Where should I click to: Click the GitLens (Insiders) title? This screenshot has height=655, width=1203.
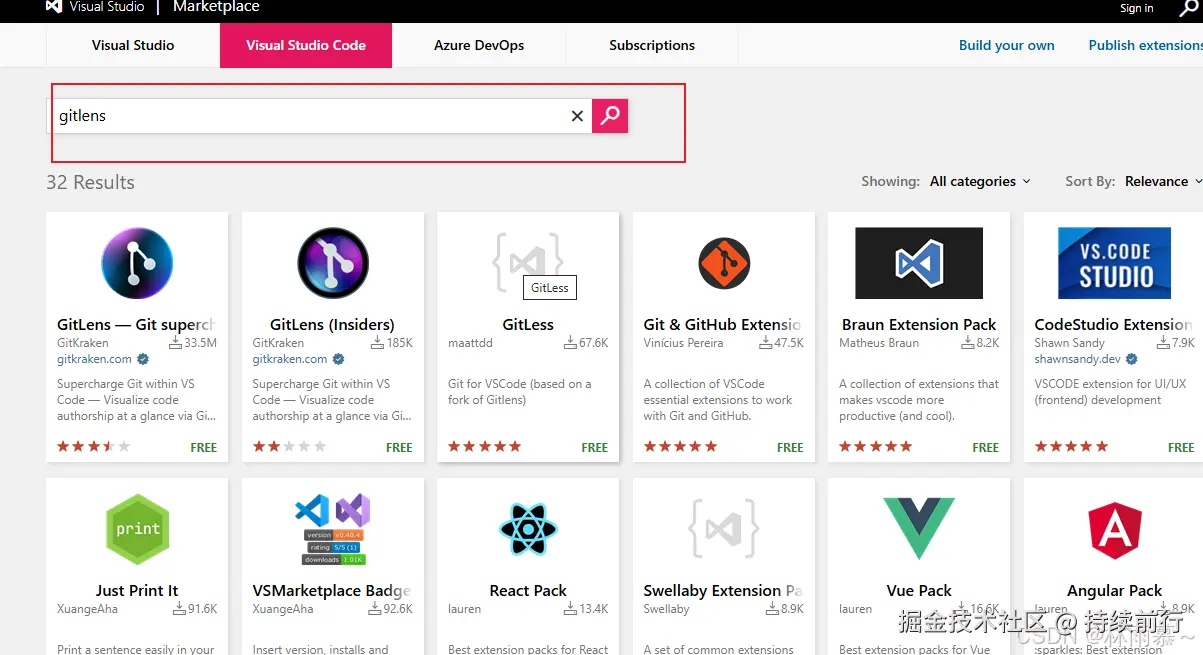332,324
